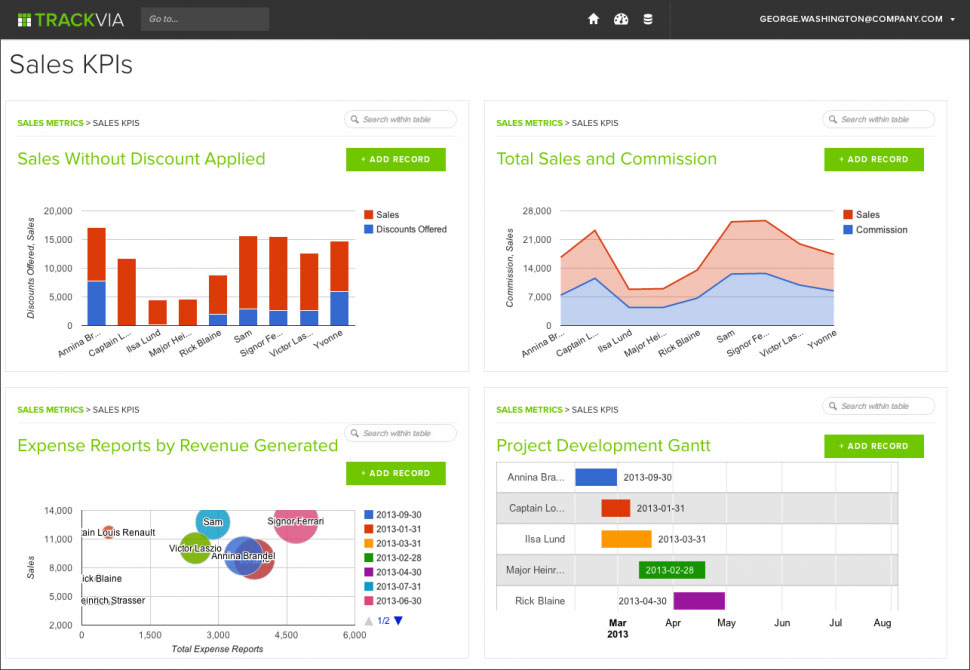Click the gray up arrow in the legend pager
Image resolution: width=970 pixels, height=670 pixels.
tap(369, 621)
